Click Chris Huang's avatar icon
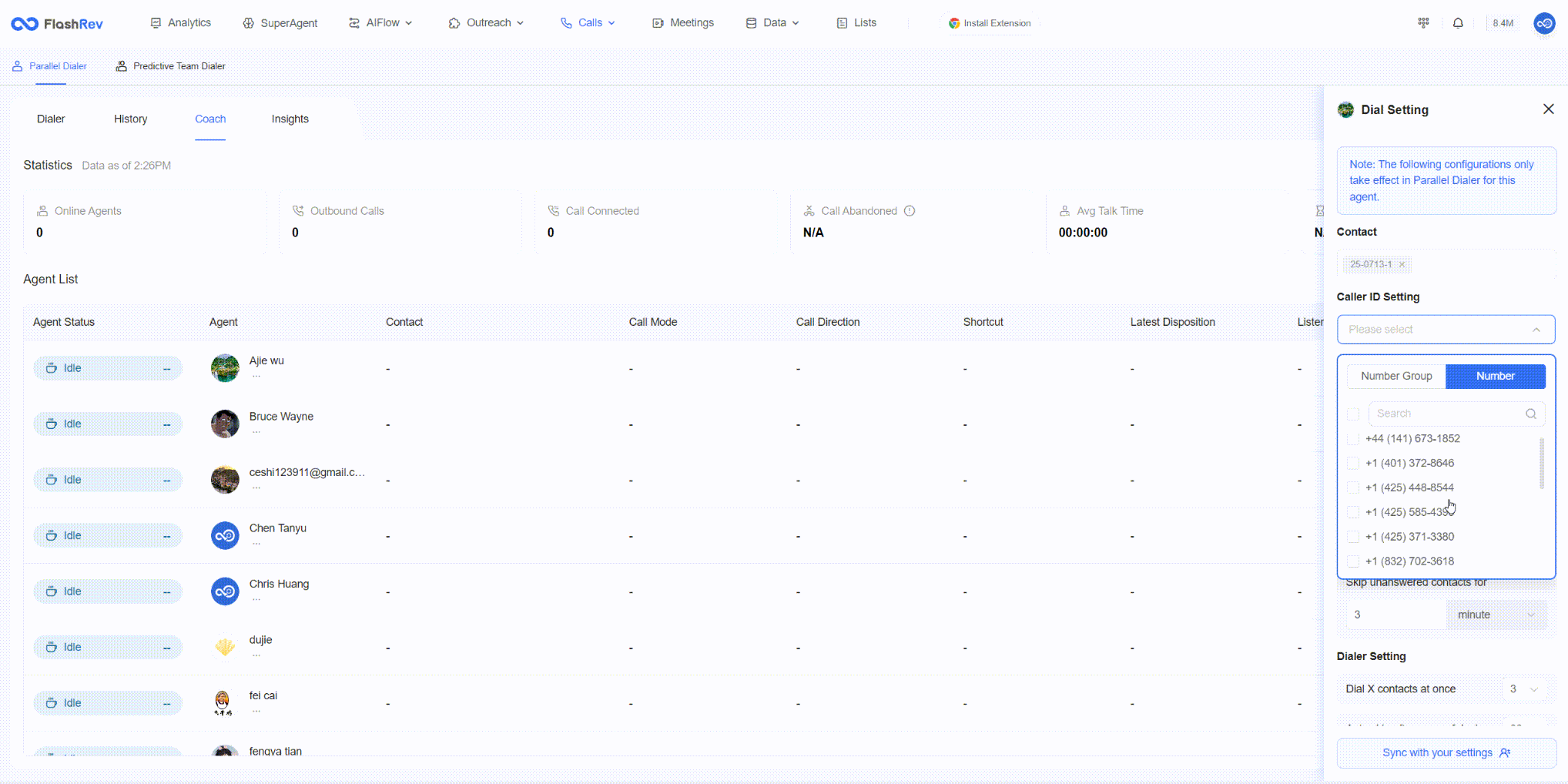This screenshot has width=1568, height=784. 225,591
